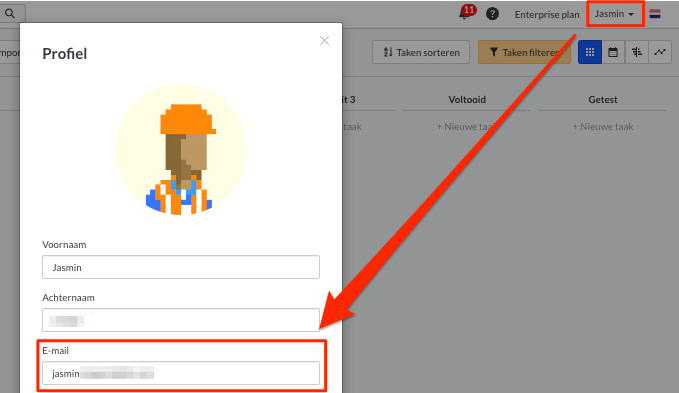Add new task under Getest column

[603, 127]
